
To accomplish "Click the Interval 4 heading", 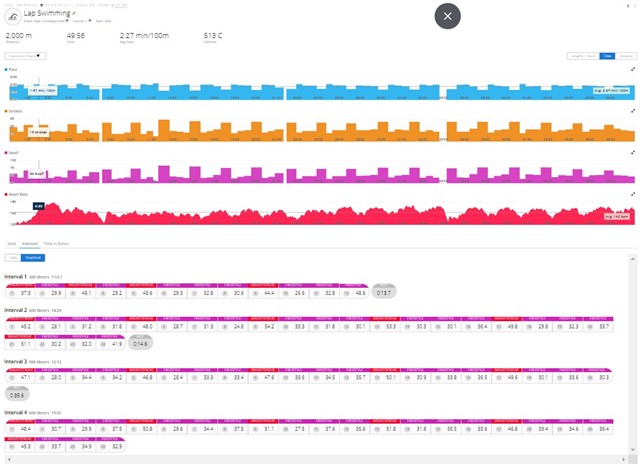I will [x=16, y=412].
